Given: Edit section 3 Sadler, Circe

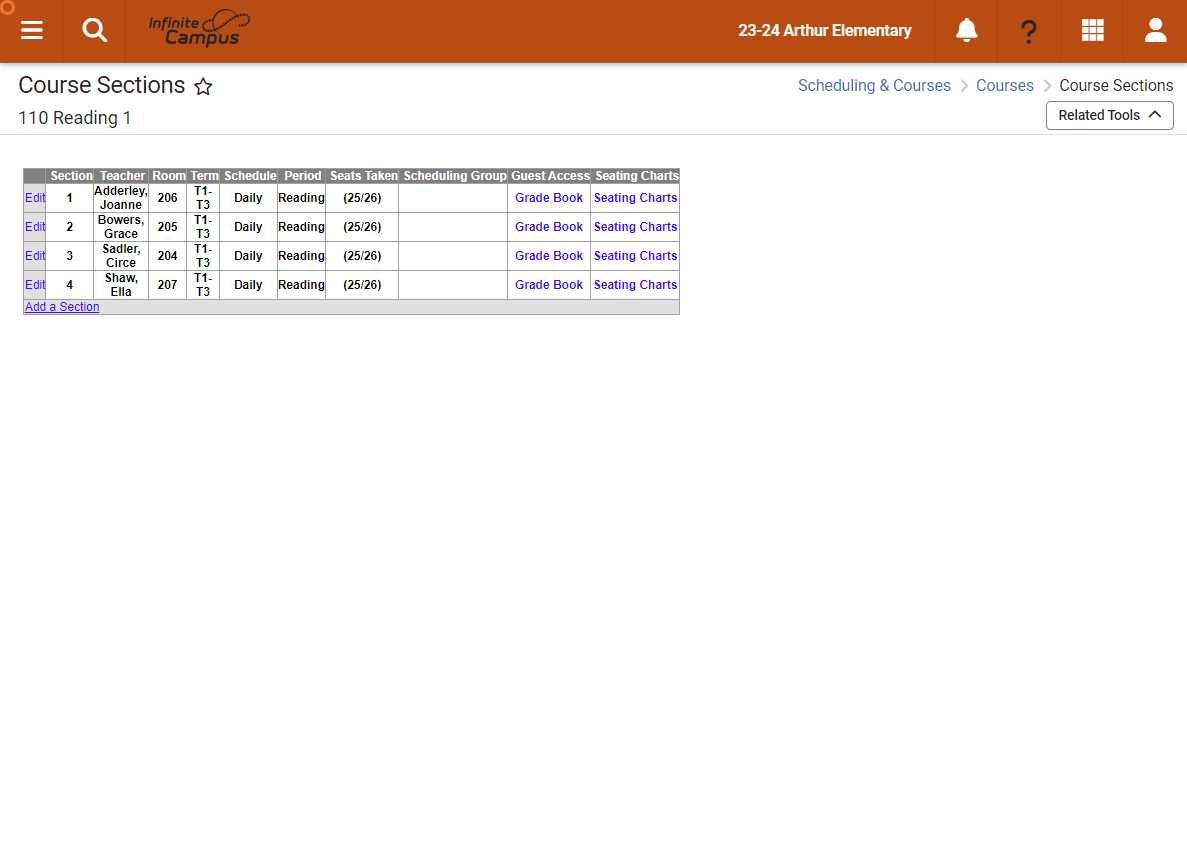Looking at the screenshot, I should pos(35,256).
